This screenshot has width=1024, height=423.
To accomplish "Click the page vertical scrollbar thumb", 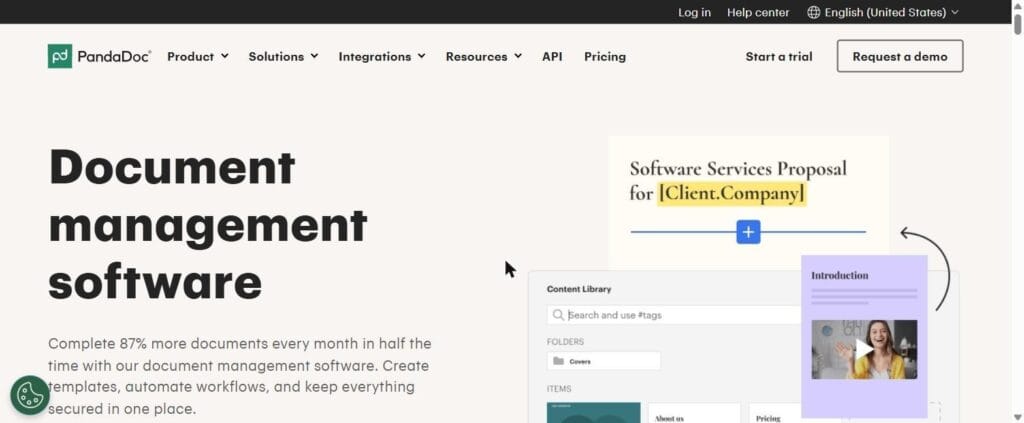I will click(x=1017, y=22).
